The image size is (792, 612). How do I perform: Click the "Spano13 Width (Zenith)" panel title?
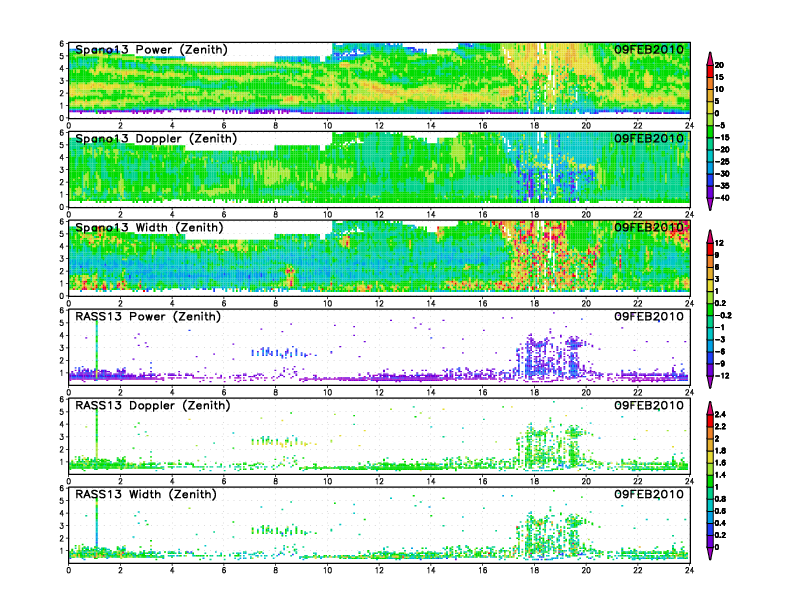coord(149,227)
